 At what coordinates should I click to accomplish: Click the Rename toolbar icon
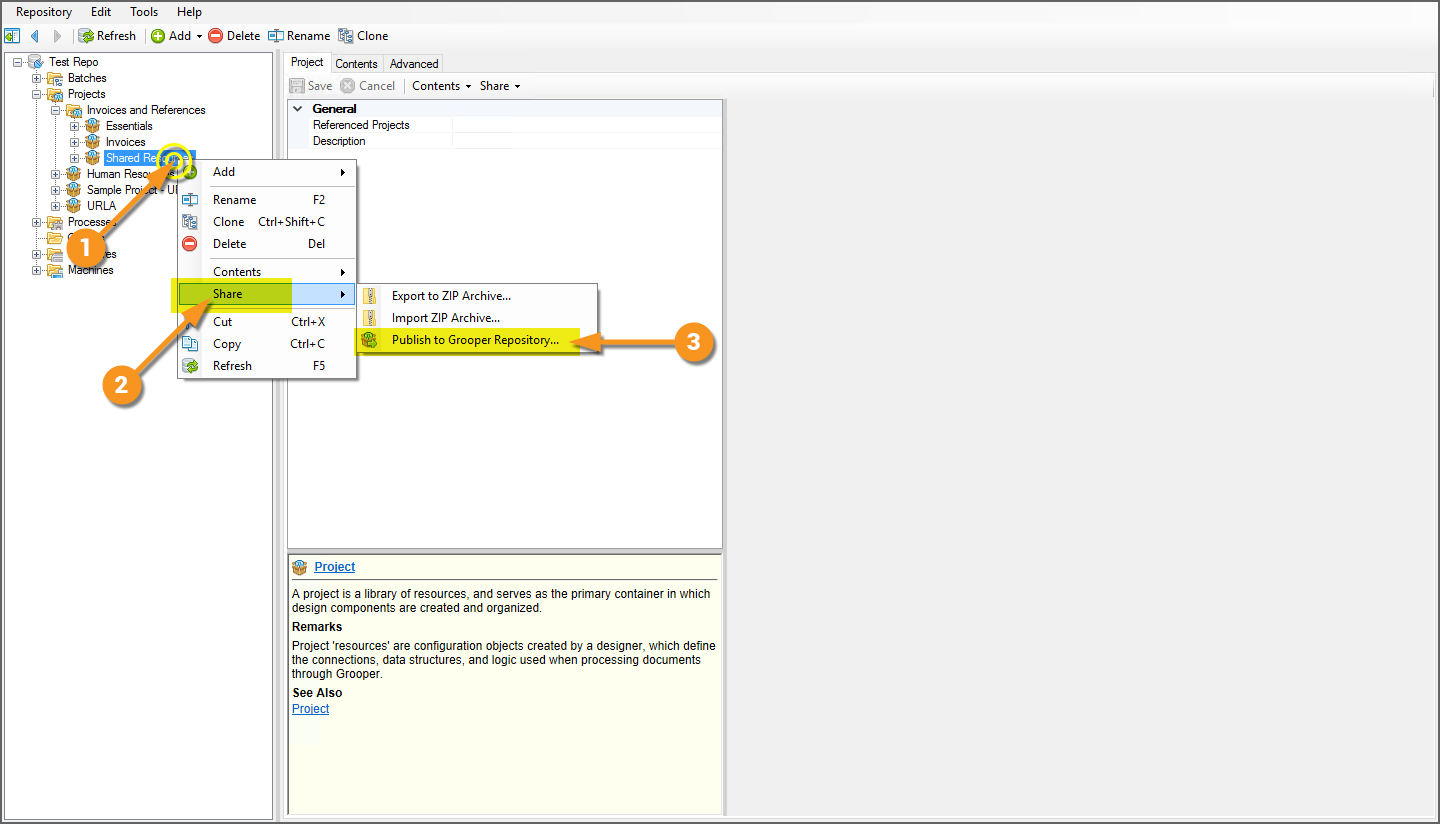click(x=276, y=36)
